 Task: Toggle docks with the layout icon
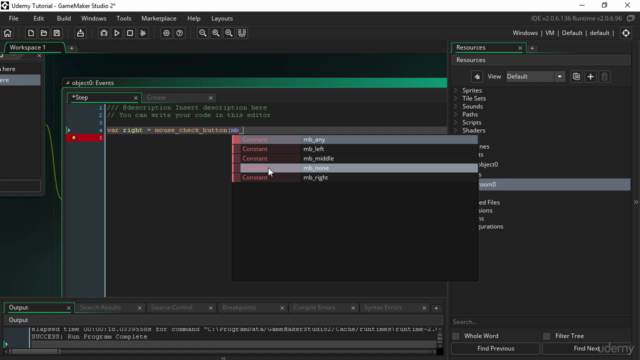coord(242,33)
